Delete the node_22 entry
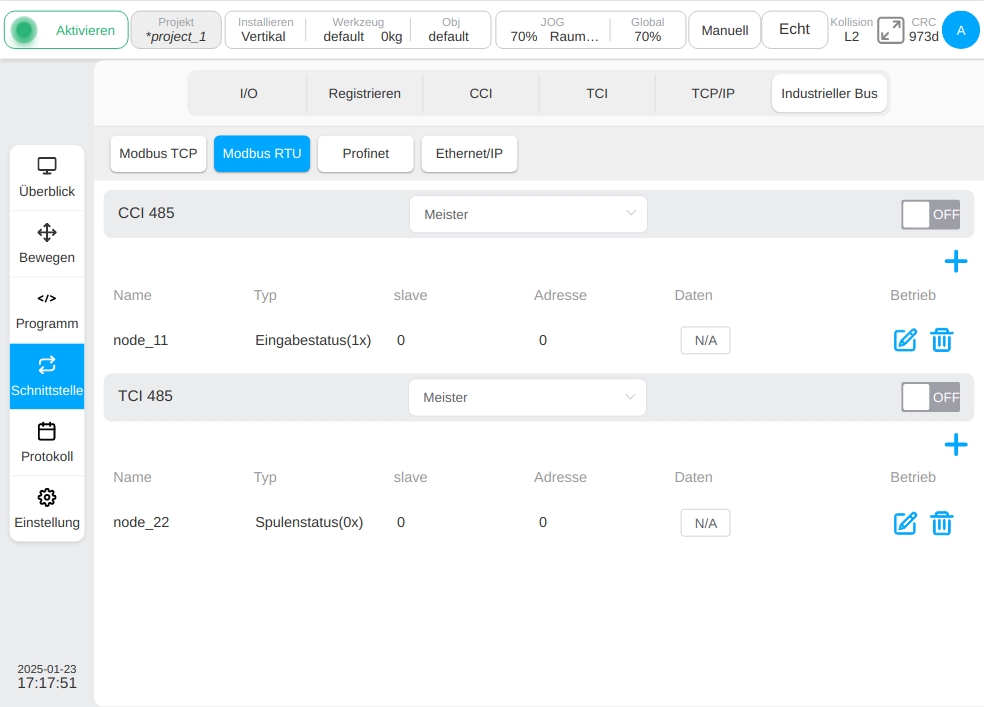984x707 pixels. click(941, 523)
